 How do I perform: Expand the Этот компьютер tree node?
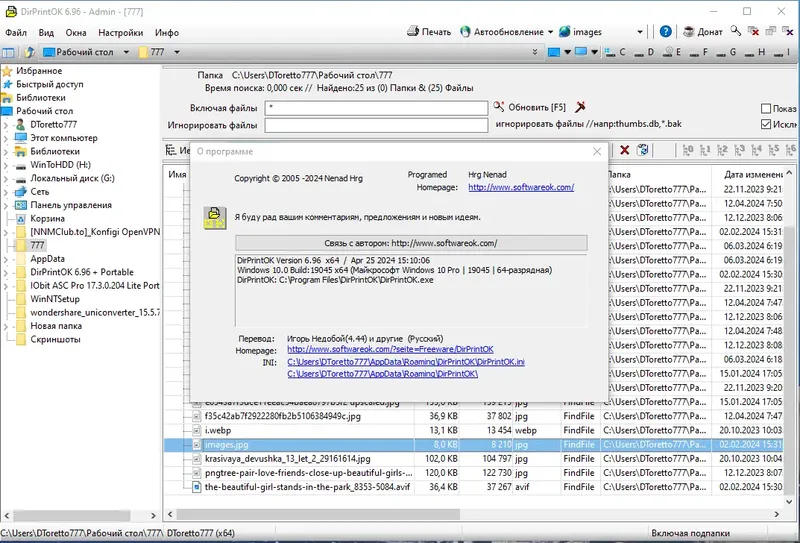pos(6,138)
